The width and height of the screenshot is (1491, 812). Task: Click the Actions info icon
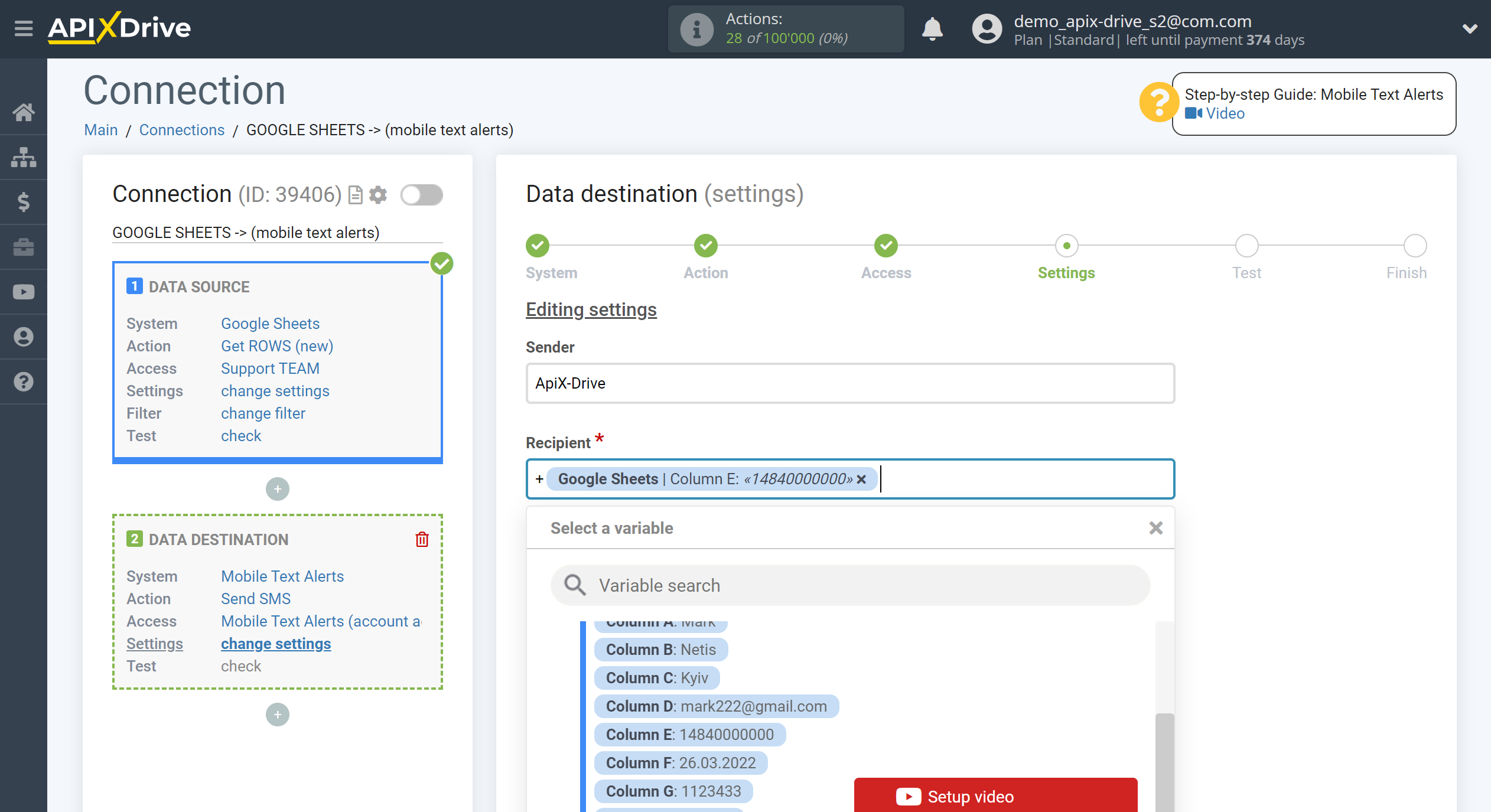pos(696,29)
